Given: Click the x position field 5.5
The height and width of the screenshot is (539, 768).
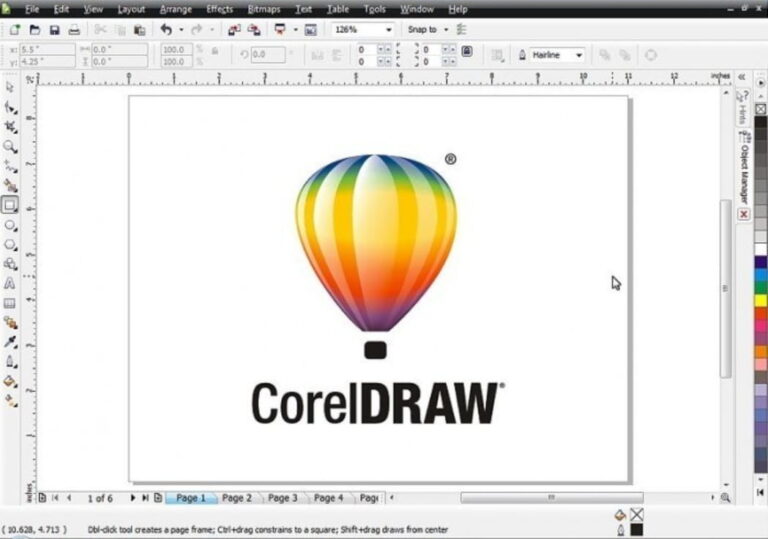Looking at the screenshot, I should [47, 49].
